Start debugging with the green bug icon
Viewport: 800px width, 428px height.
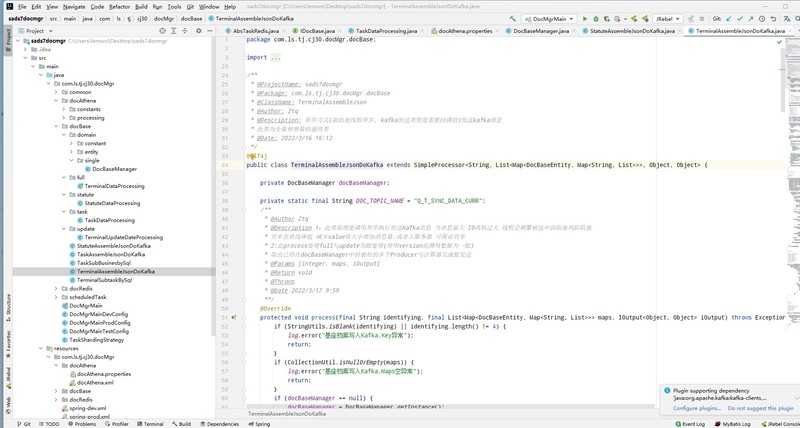(x=596, y=19)
